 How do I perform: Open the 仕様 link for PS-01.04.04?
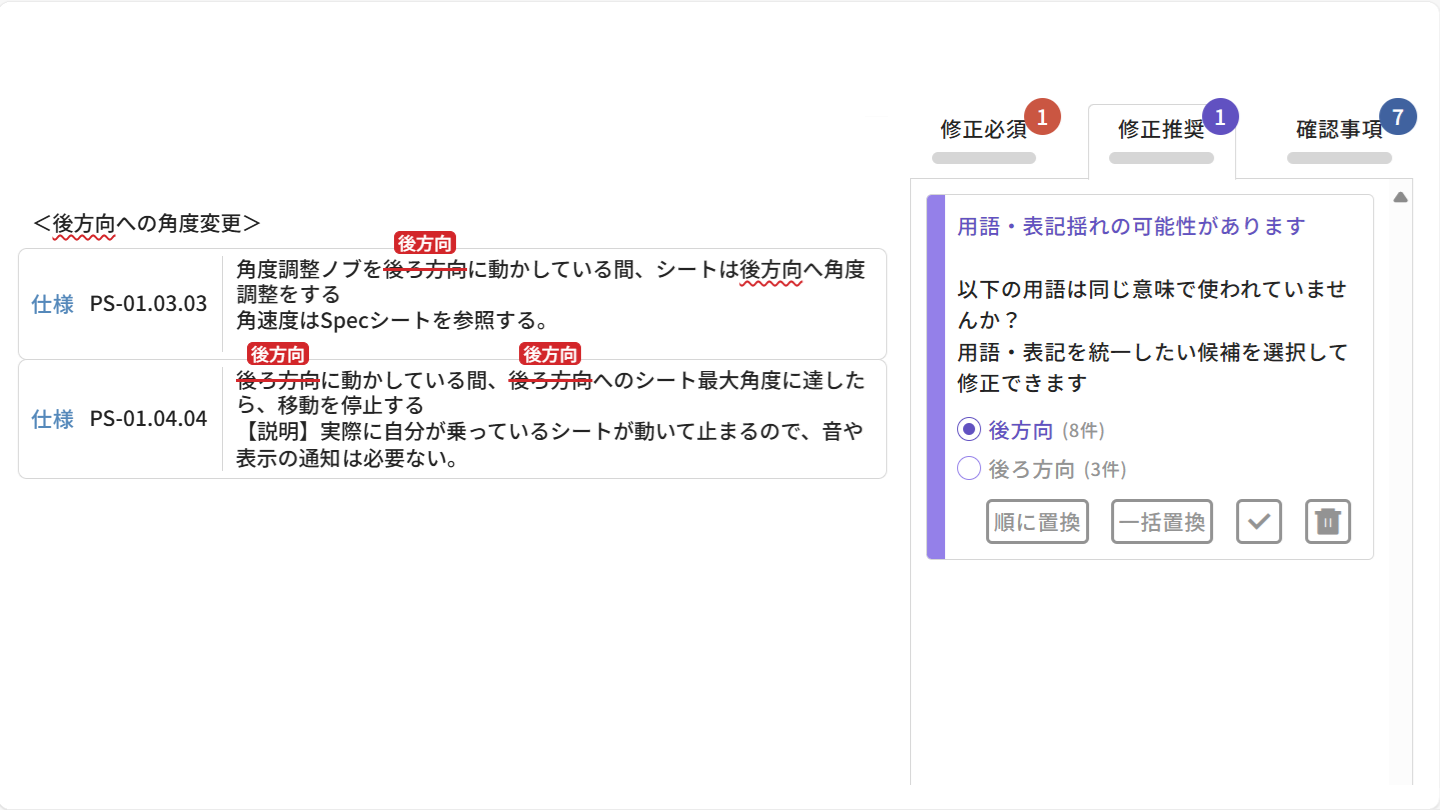[x=52, y=420]
